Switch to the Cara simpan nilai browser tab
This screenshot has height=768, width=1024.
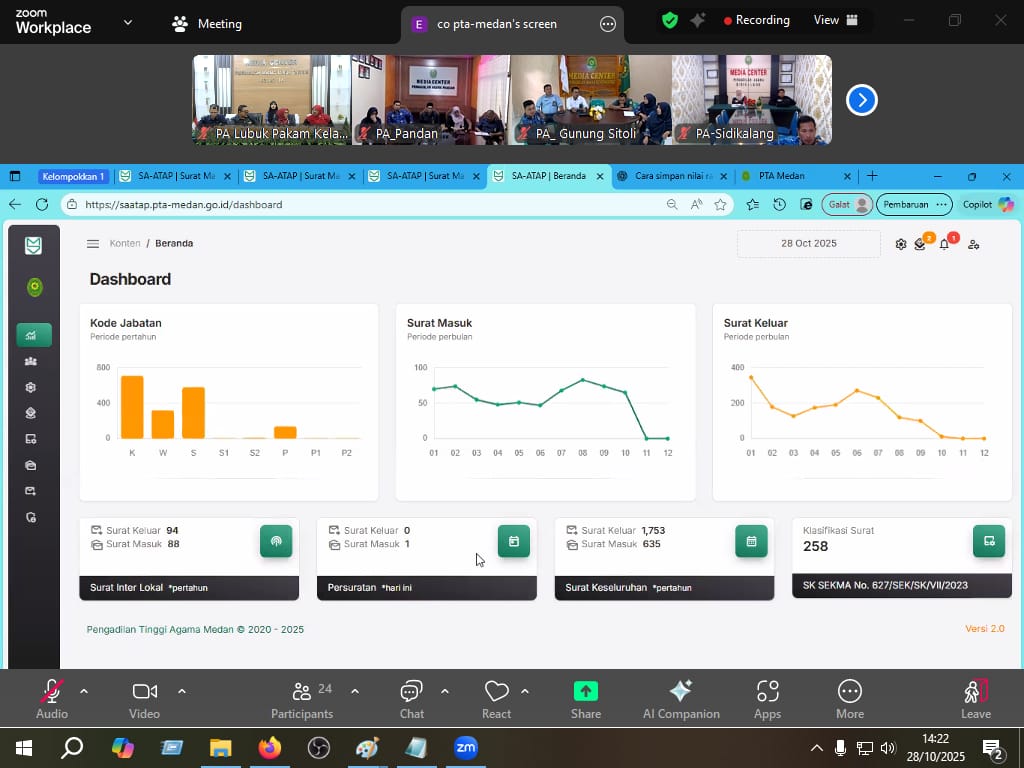click(x=666, y=176)
